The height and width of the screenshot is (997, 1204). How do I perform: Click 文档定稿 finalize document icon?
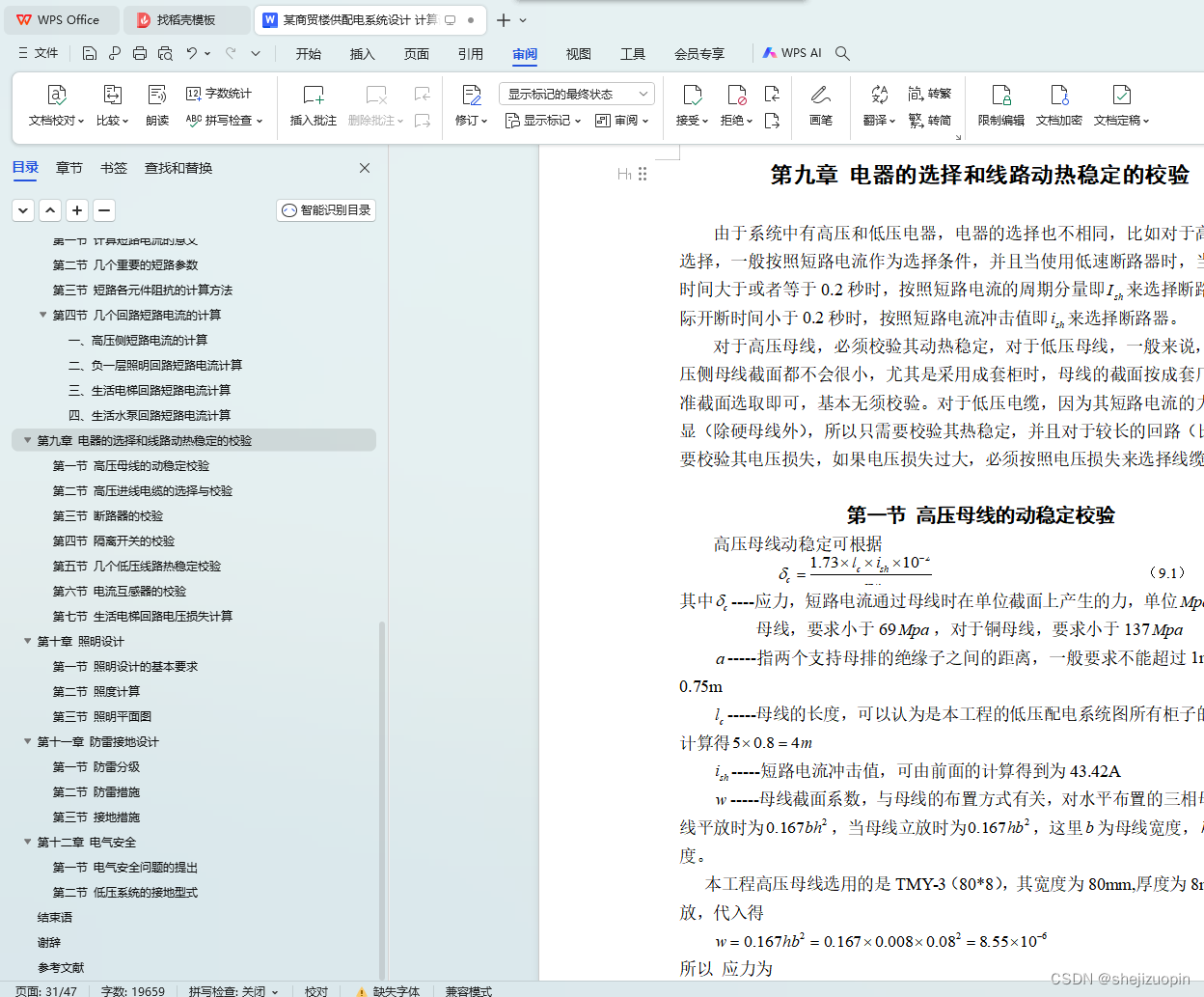[x=1121, y=95]
